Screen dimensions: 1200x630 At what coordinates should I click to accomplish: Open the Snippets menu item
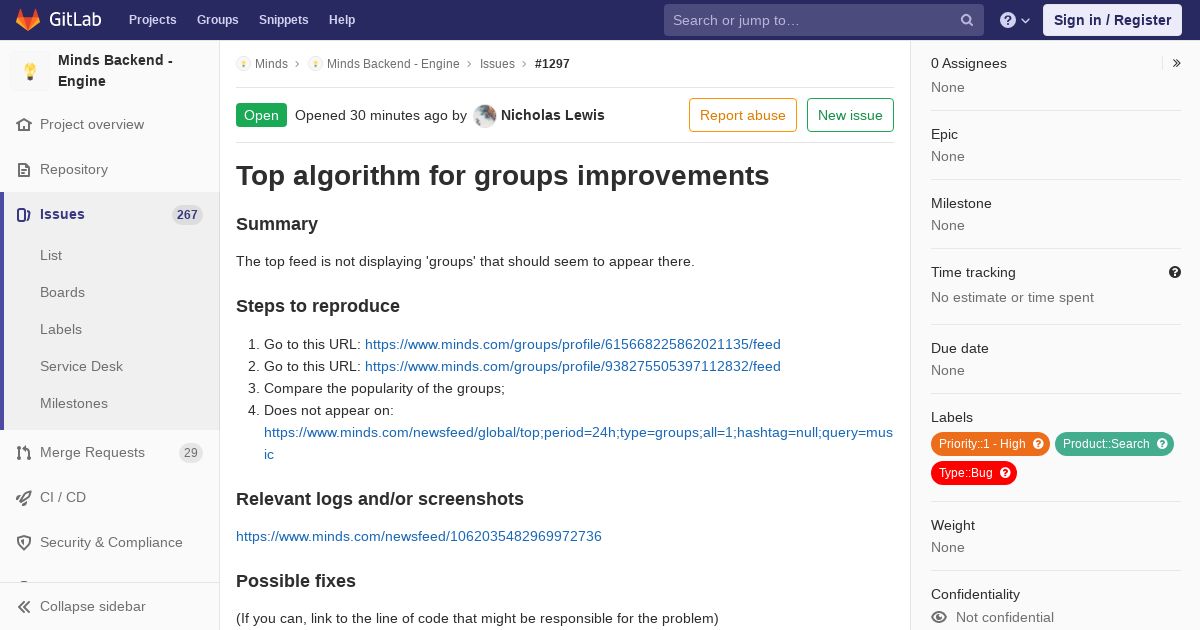[x=284, y=20]
